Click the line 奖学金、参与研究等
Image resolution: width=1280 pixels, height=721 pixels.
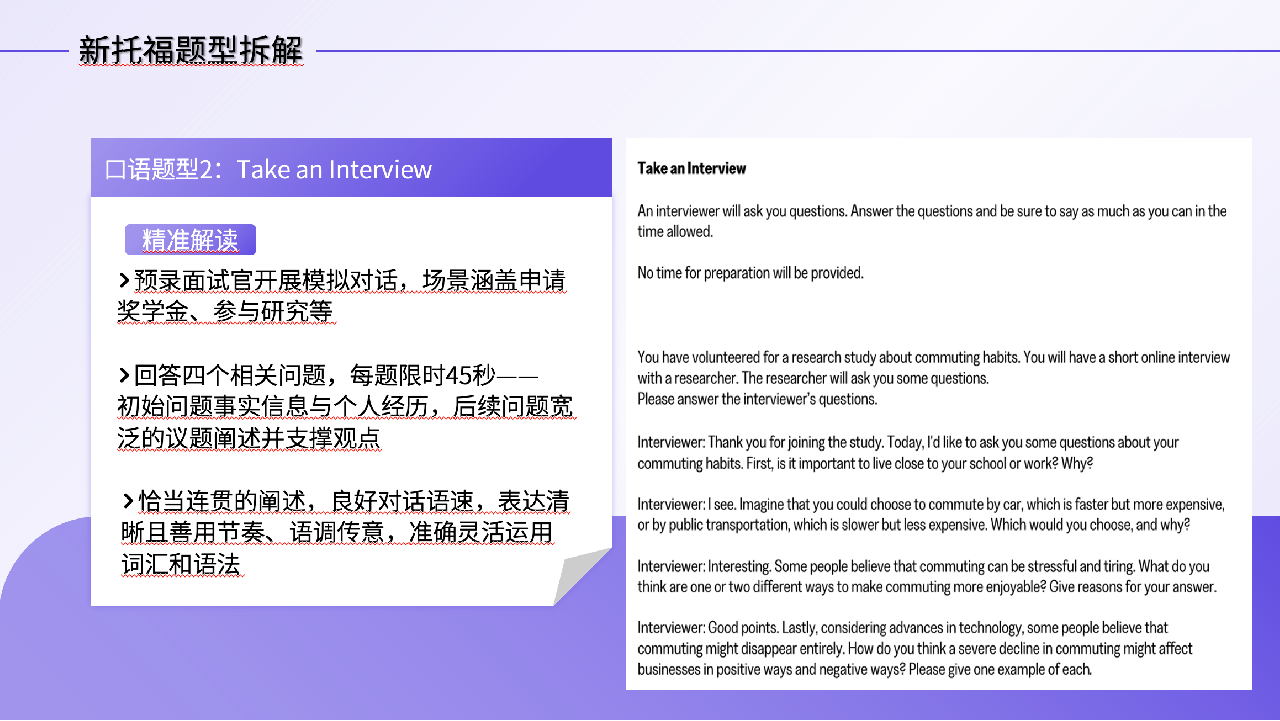click(225, 312)
